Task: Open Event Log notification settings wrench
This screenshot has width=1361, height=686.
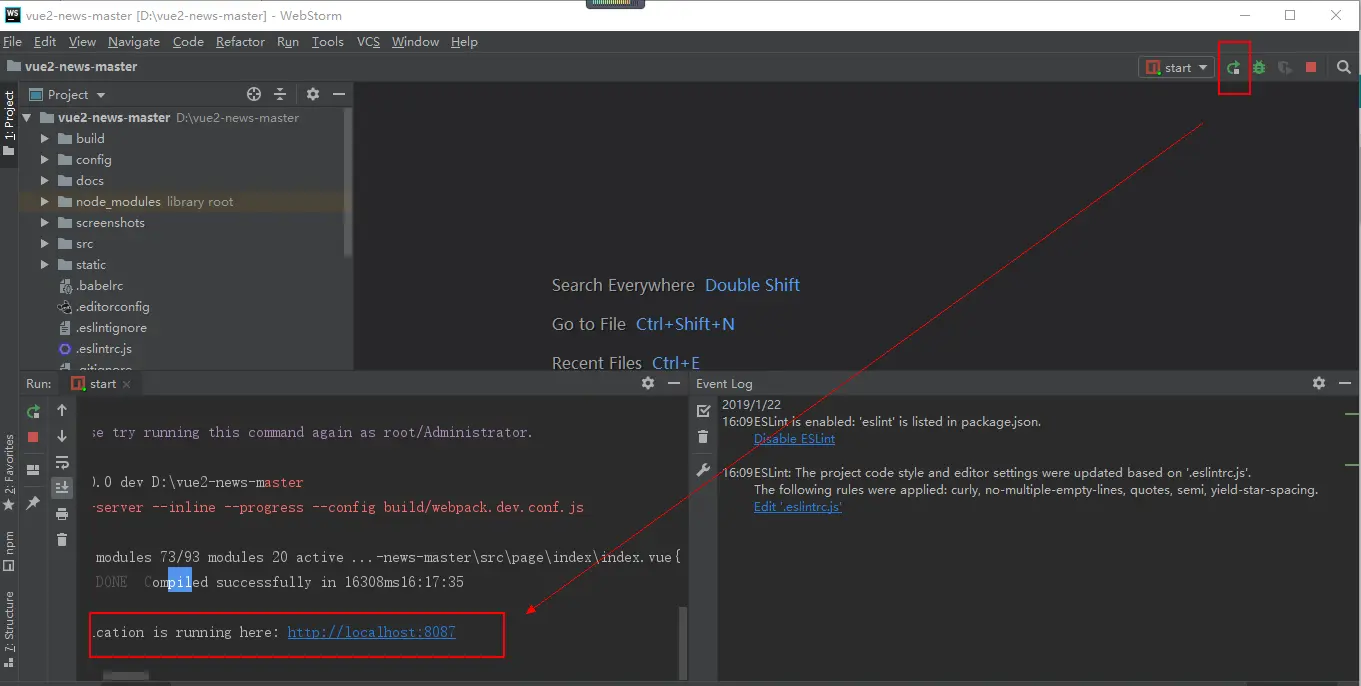Action: point(703,471)
